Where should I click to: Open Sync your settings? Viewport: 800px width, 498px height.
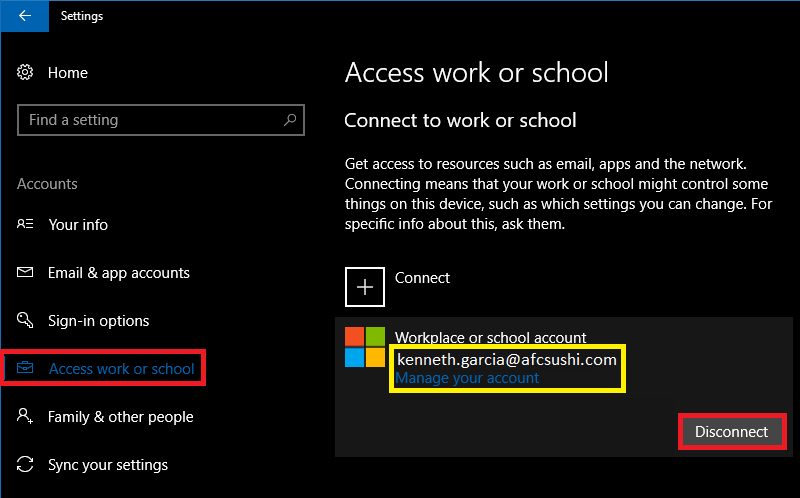click(x=108, y=465)
